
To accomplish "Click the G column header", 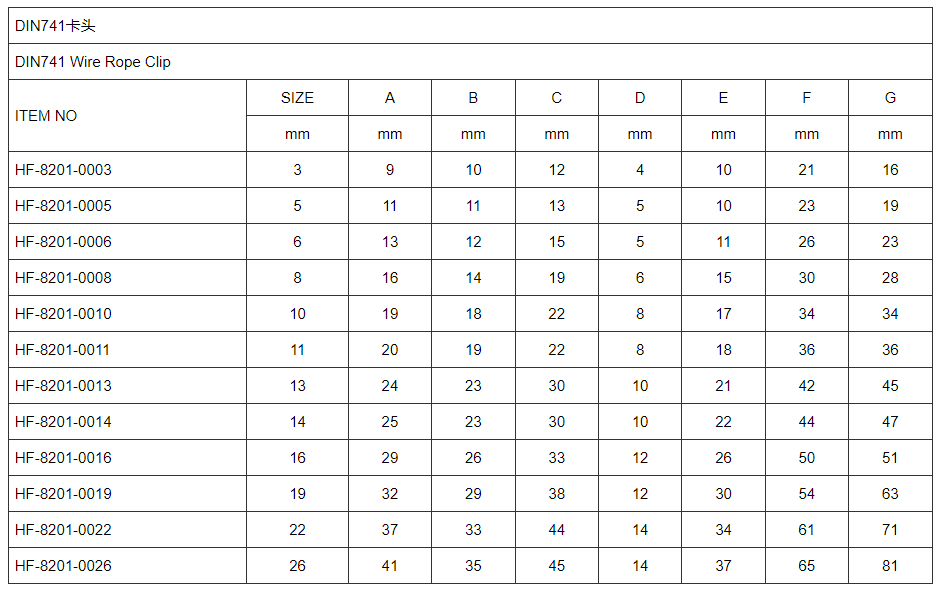I will pos(890,98).
